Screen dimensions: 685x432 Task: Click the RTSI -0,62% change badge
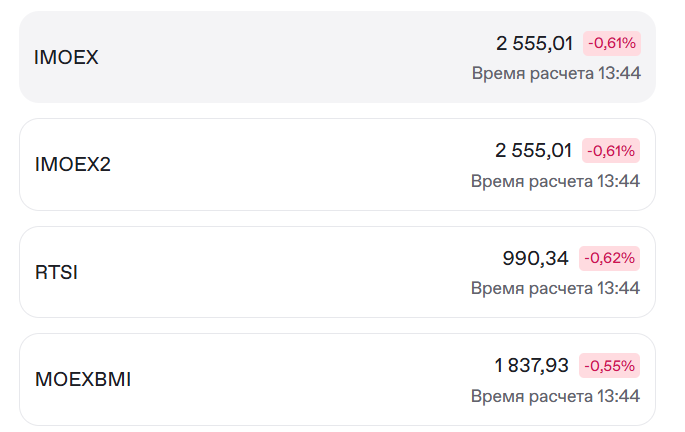pyautogui.click(x=610, y=258)
